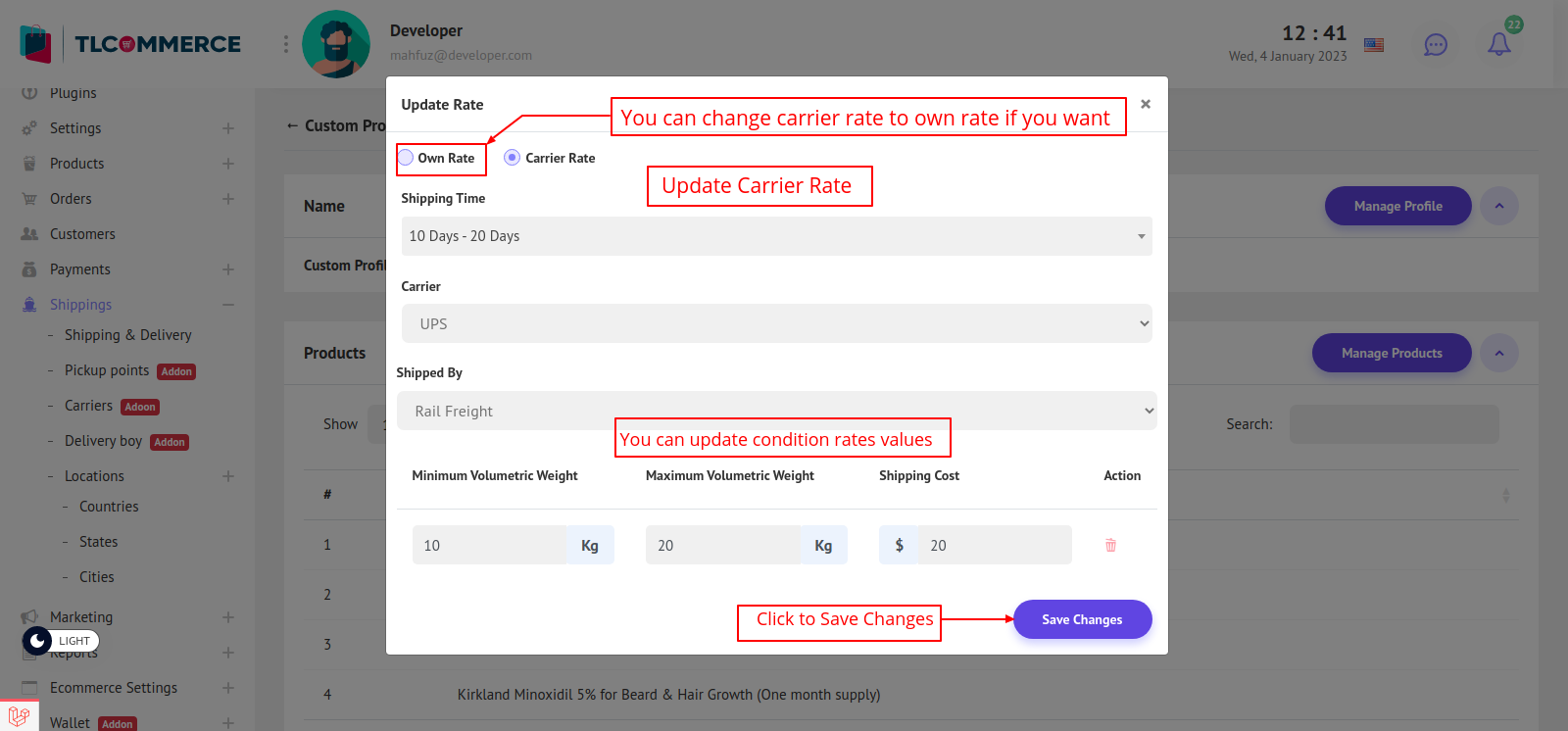This screenshot has width=1568, height=731.
Task: Click the Save Changes button
Action: 1082,619
